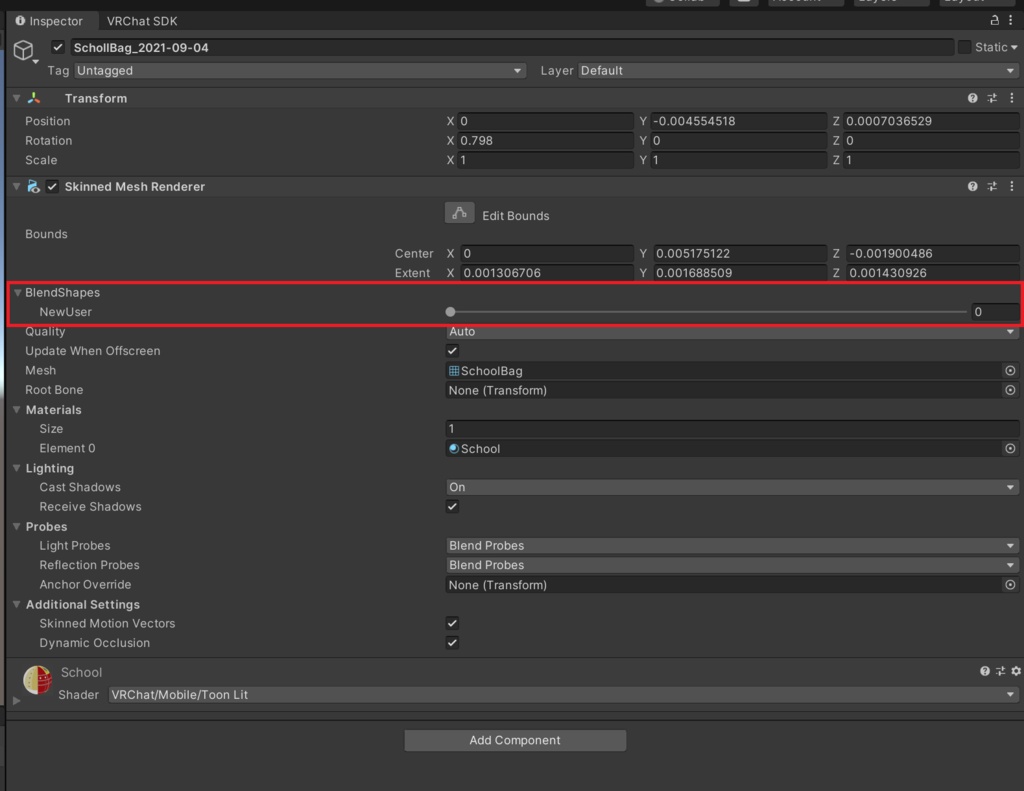Collapse the Transform component foldout
This screenshot has height=791, width=1024.
(16, 98)
